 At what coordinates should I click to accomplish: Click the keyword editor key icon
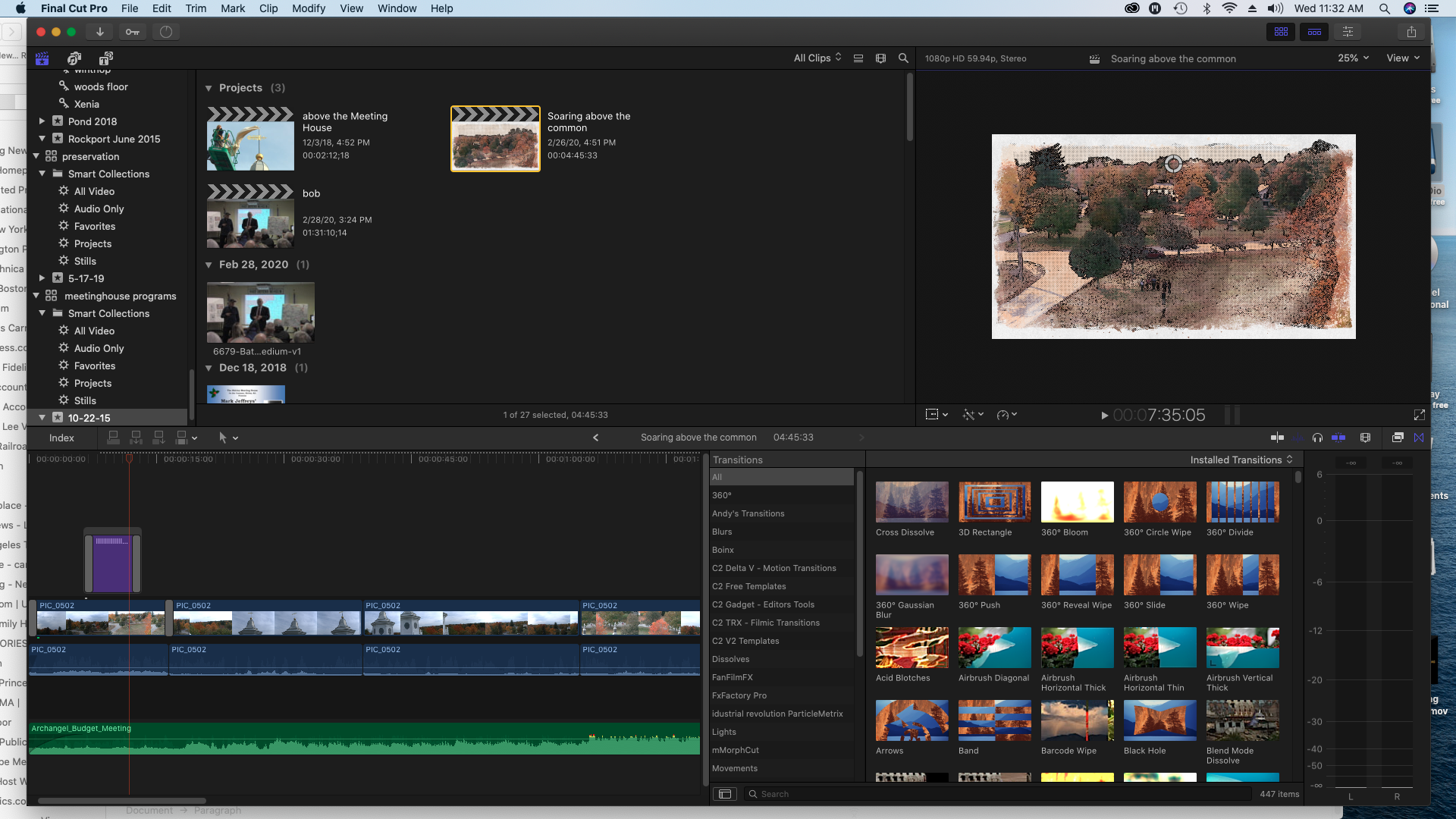pos(132,32)
